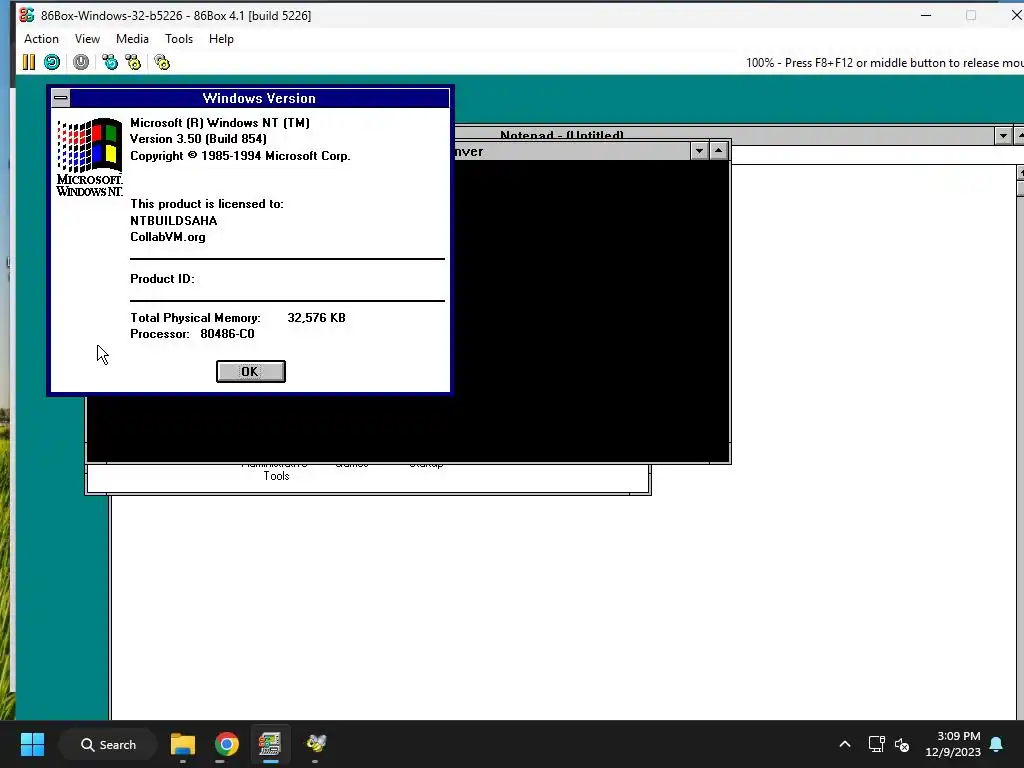Viewport: 1024px width, 768px height.
Task: Click the taskbar Search box
Action: pos(108,744)
